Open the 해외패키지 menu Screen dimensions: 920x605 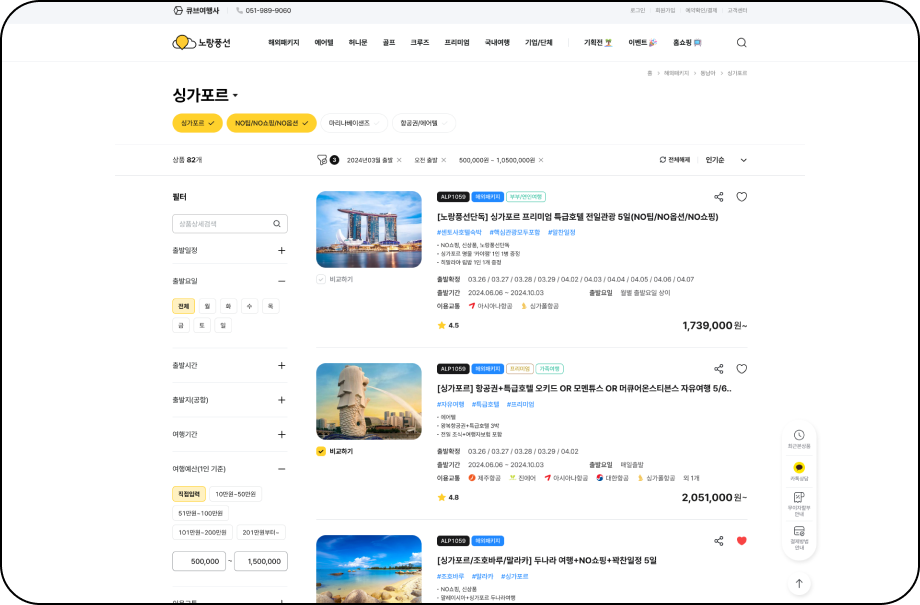click(x=283, y=43)
